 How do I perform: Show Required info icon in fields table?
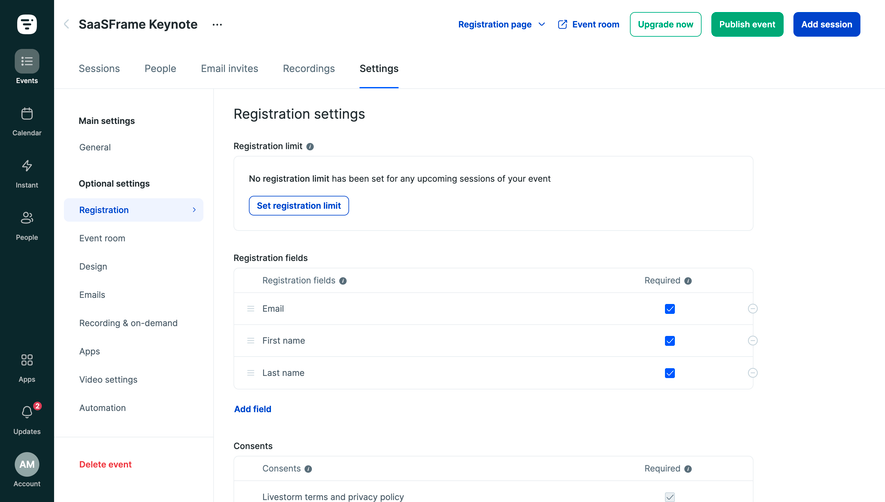tap(687, 281)
